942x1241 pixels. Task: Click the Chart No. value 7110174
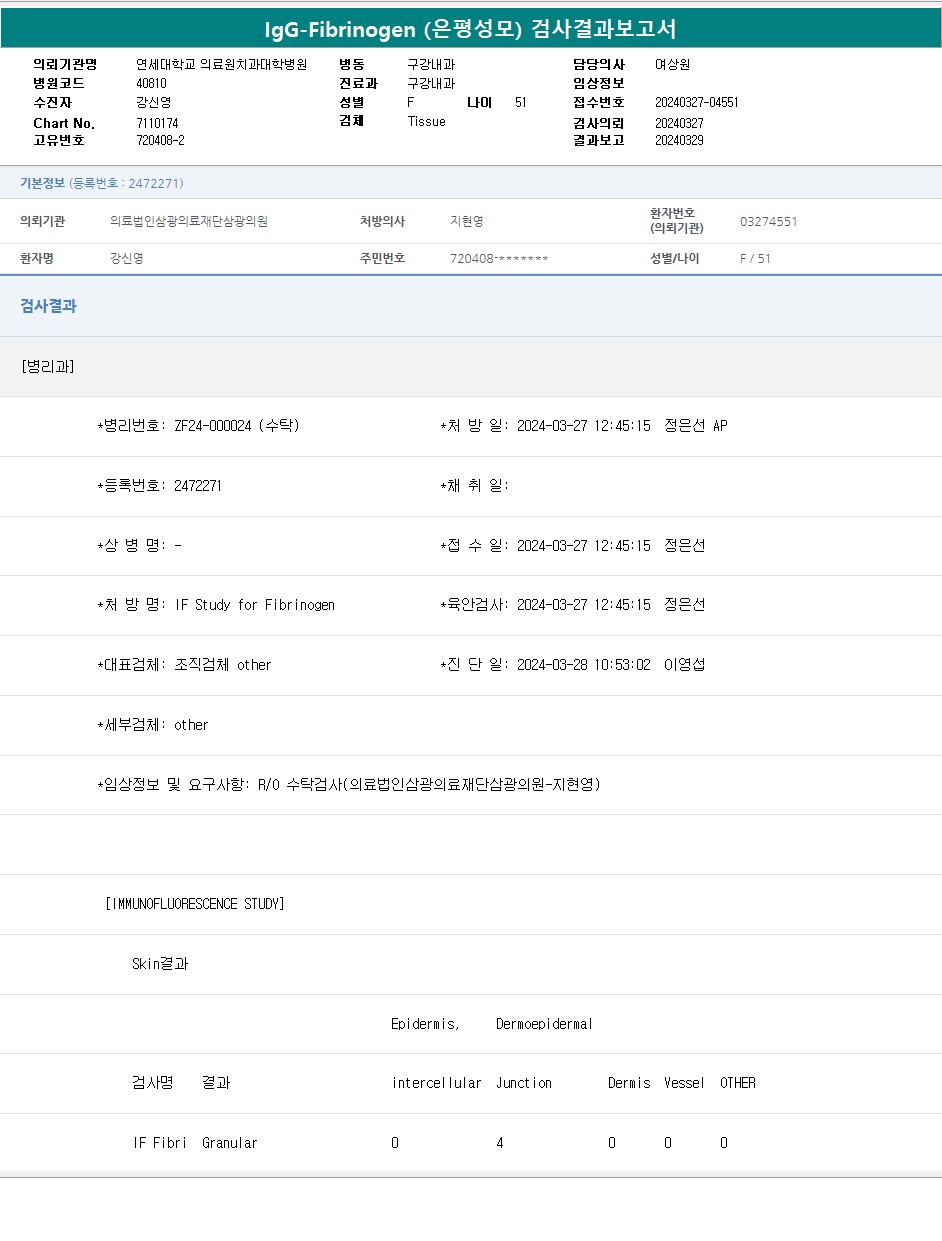[x=157, y=123]
